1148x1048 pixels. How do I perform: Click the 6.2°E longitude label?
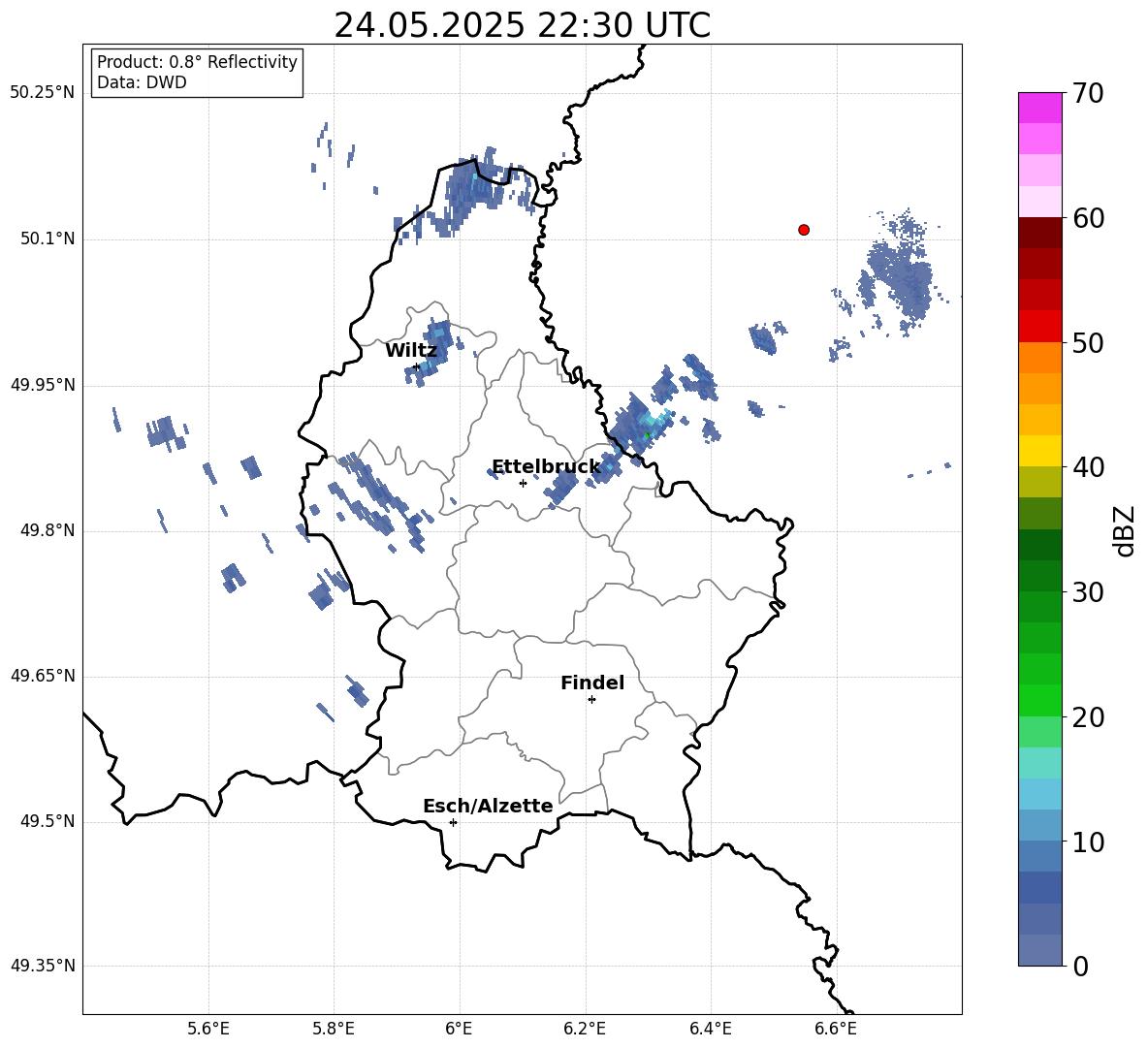585,1029
